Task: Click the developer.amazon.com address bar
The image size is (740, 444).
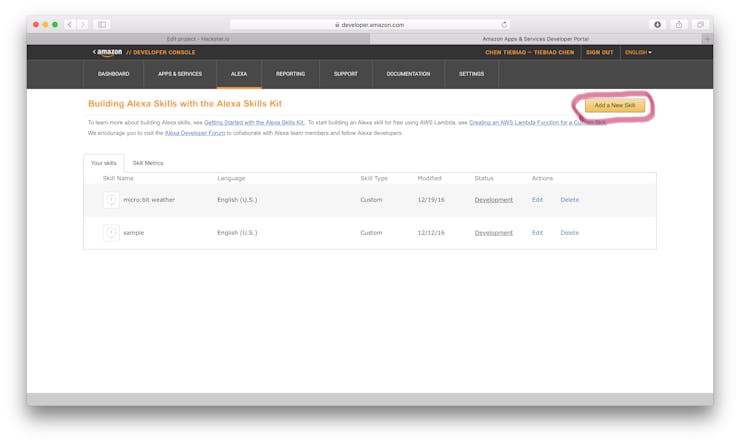Action: 370,25
